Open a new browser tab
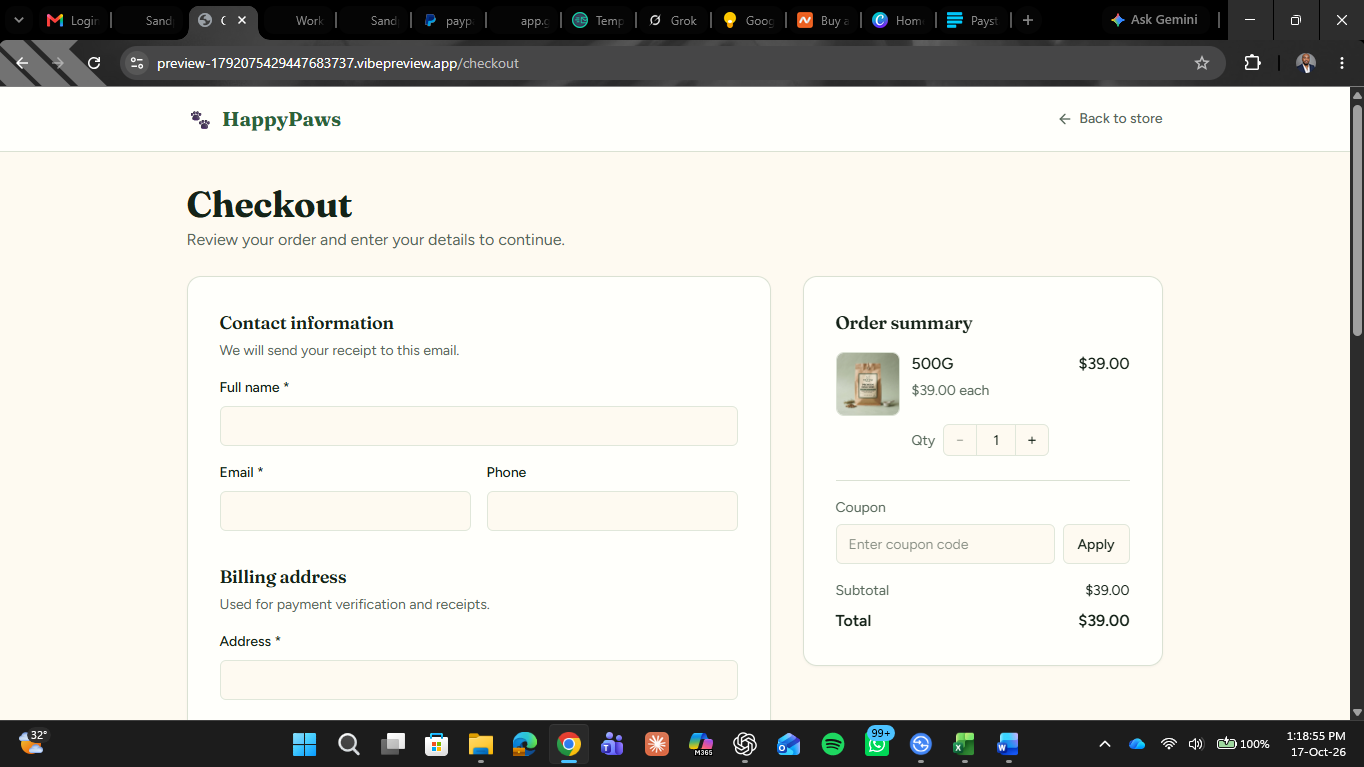This screenshot has width=1364, height=767. (x=1027, y=20)
